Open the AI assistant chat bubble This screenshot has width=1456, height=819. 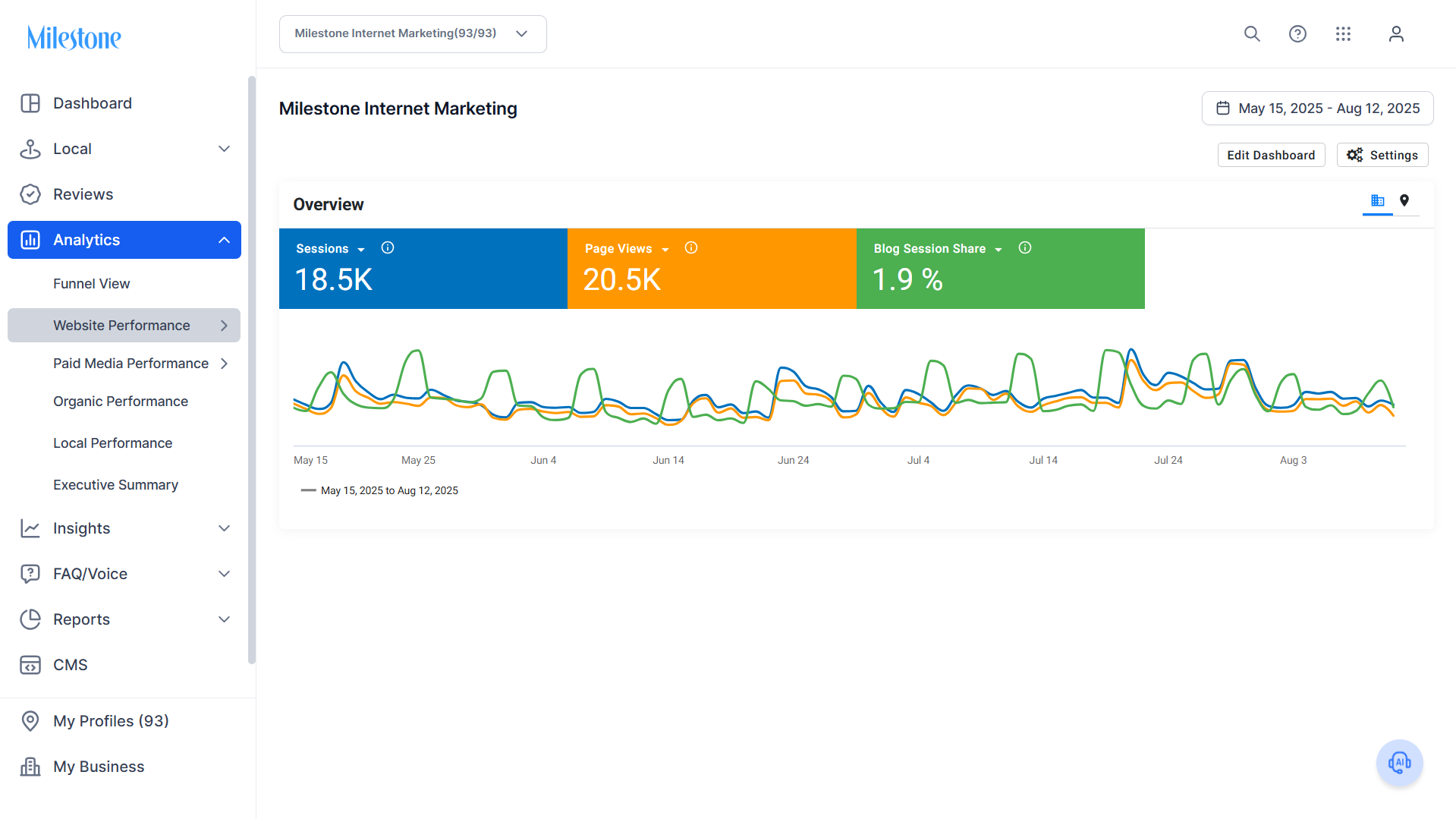(x=1399, y=763)
